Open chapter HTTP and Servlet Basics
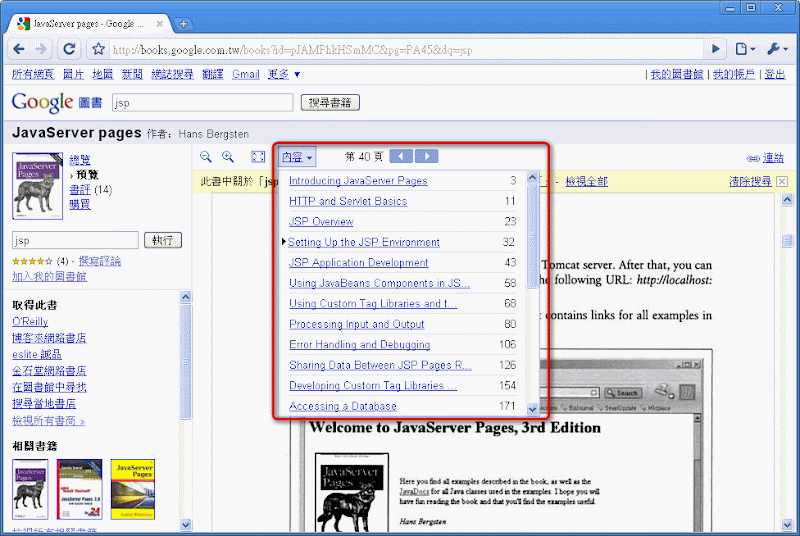This screenshot has height=536, width=800. [348, 201]
